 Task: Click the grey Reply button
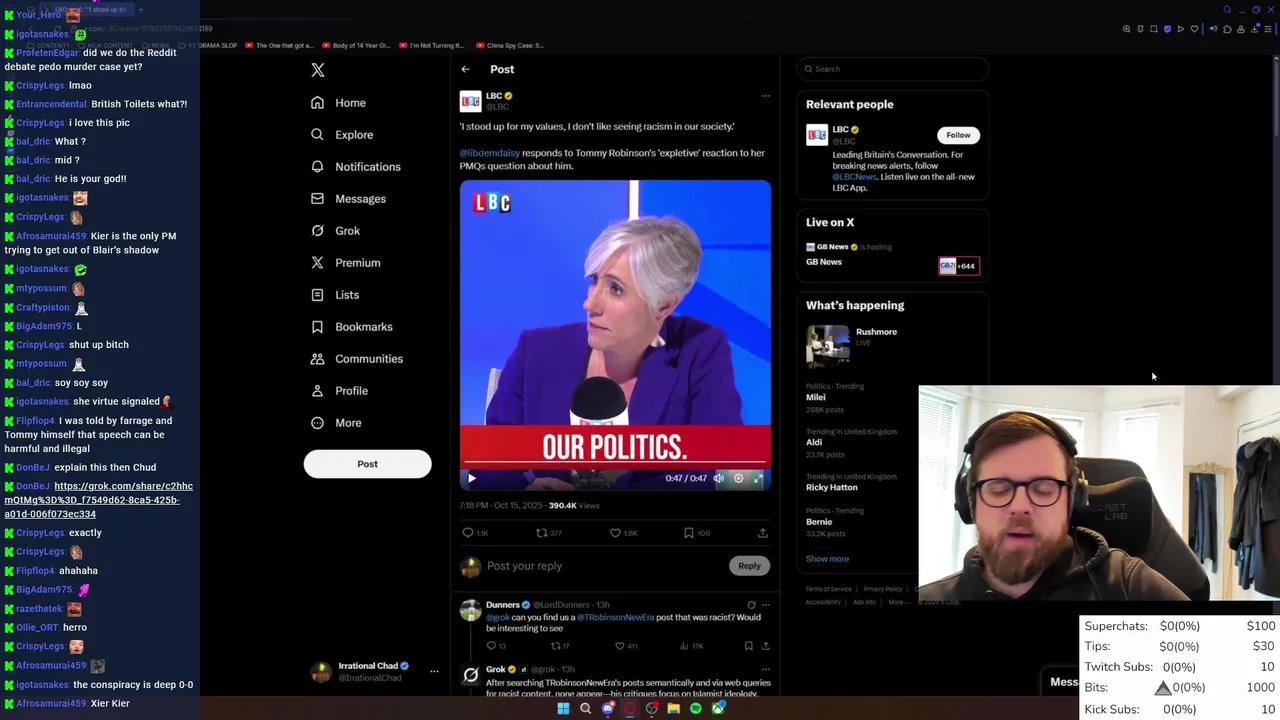[749, 566]
